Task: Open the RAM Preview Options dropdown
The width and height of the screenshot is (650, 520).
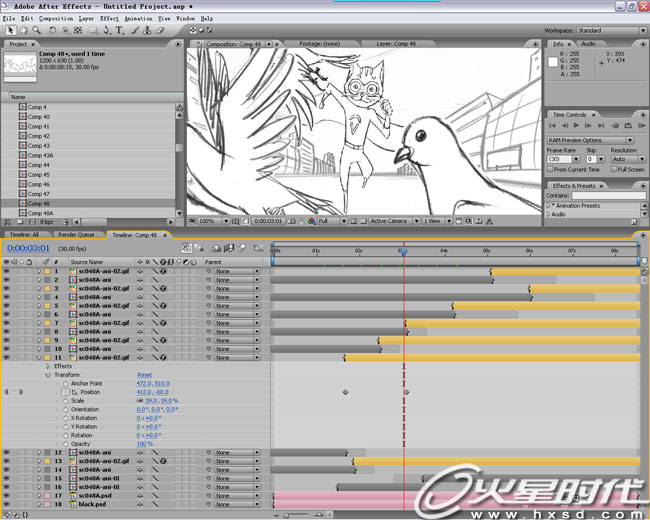Action: [x=590, y=140]
